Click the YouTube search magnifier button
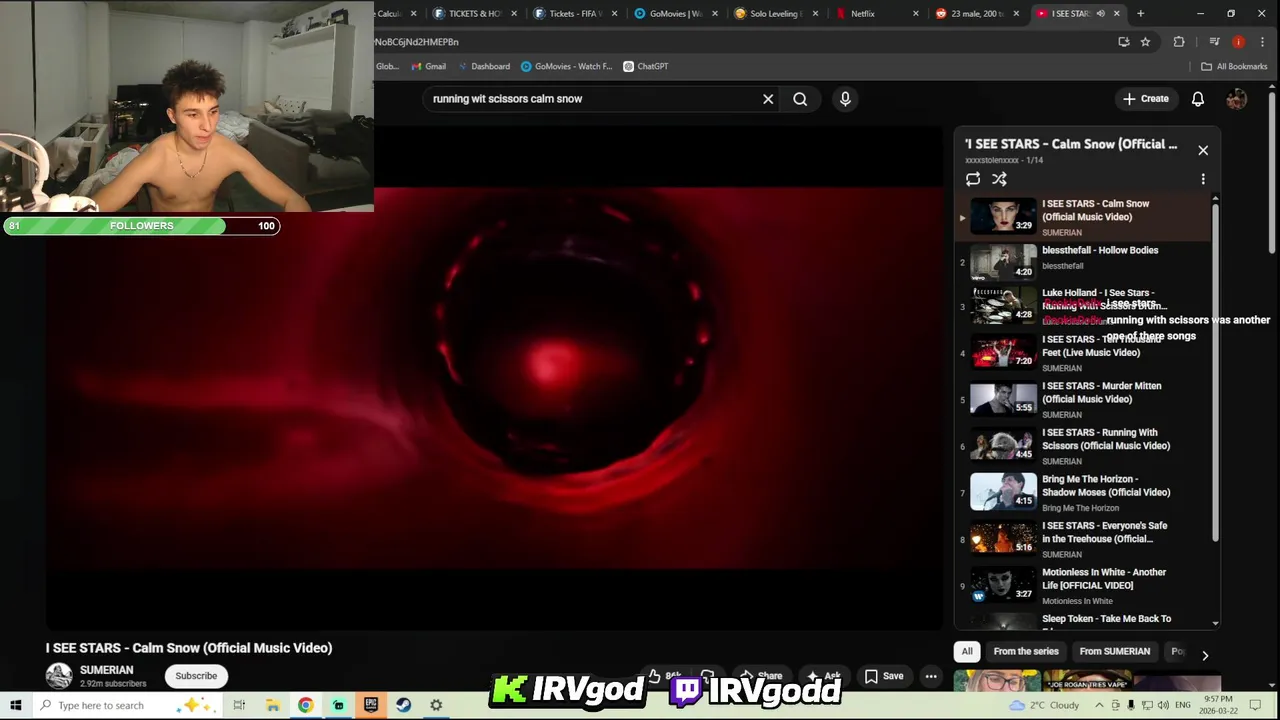This screenshot has height=720, width=1280. (800, 99)
